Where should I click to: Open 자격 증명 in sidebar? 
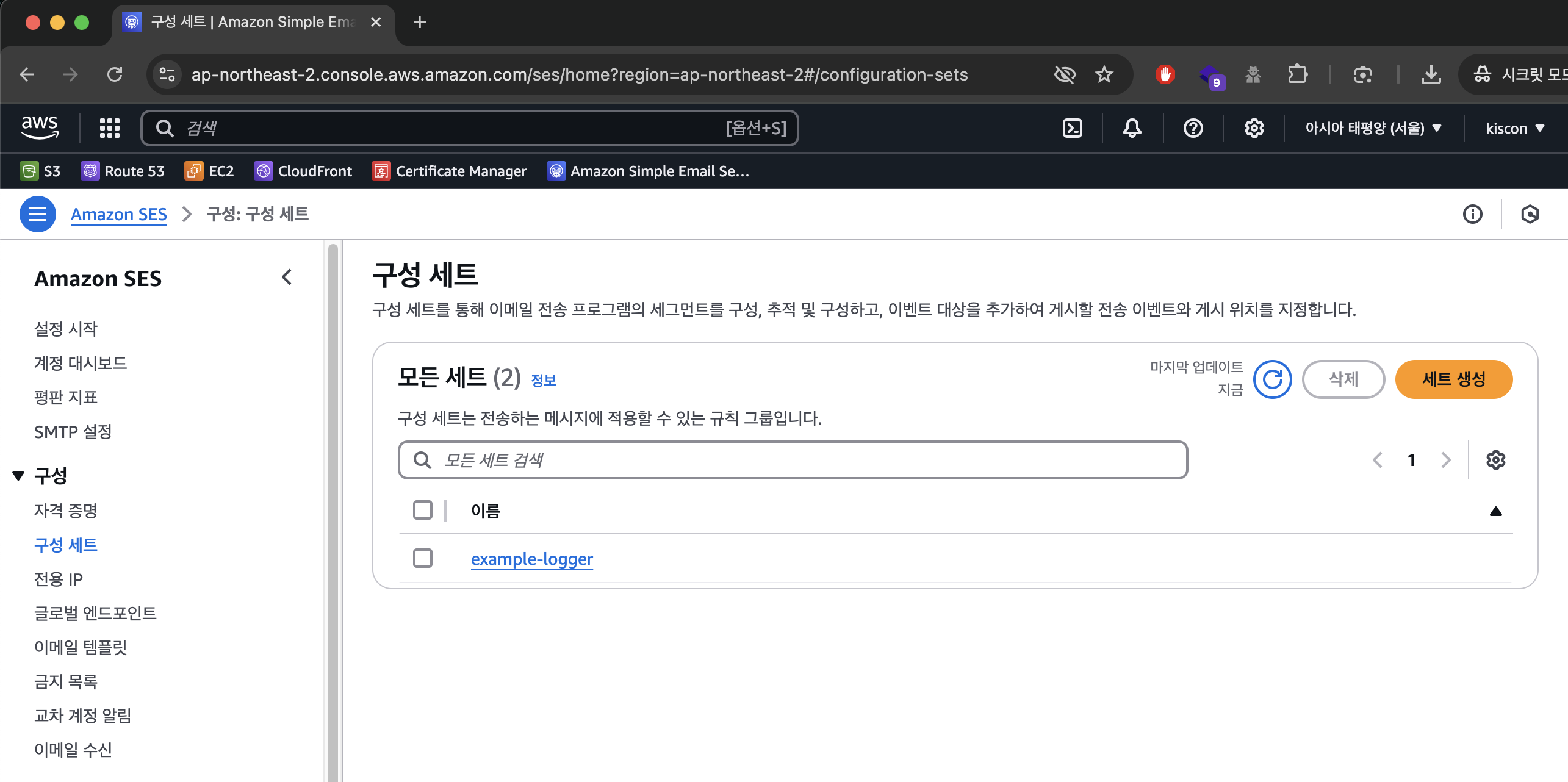(x=66, y=511)
